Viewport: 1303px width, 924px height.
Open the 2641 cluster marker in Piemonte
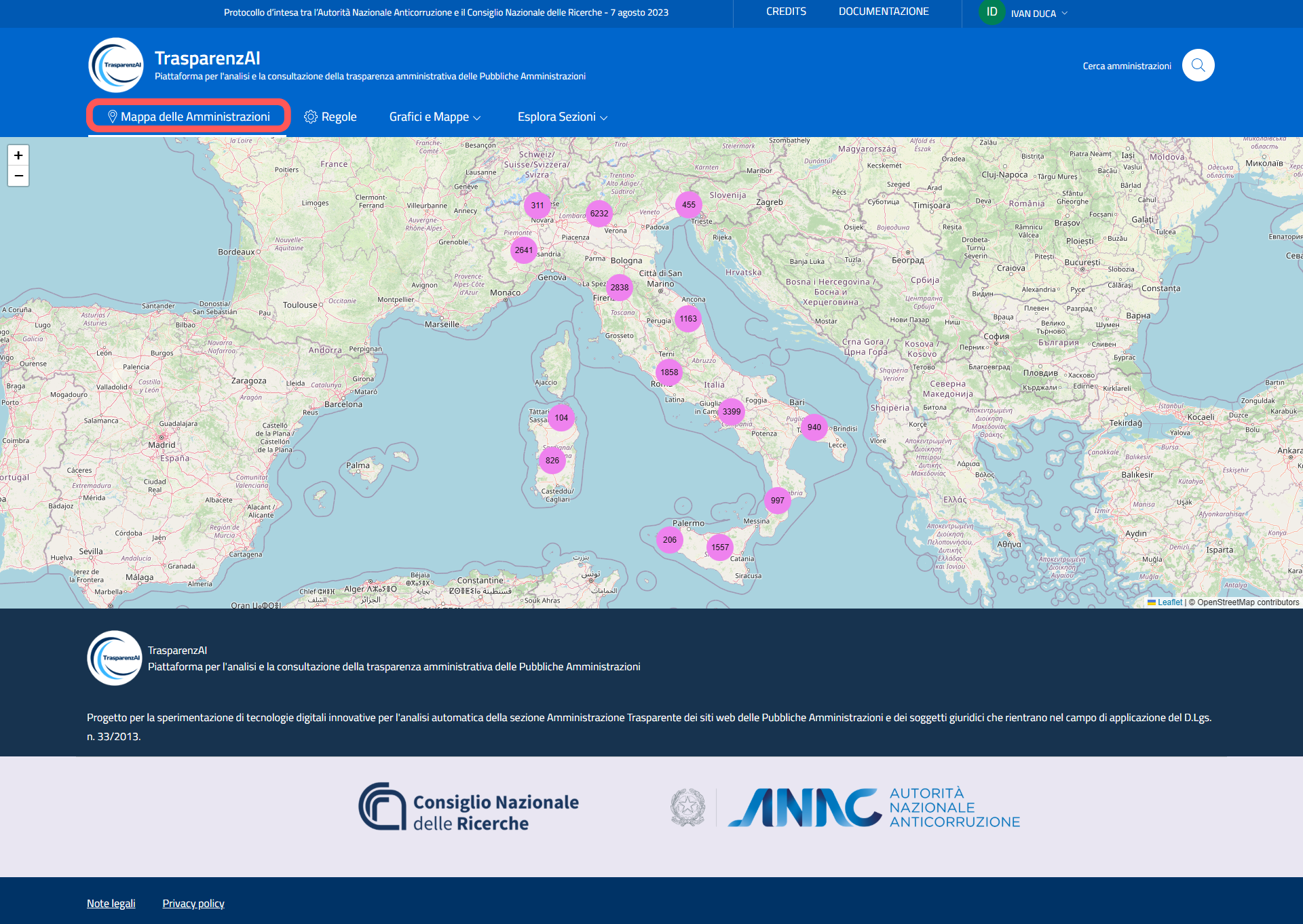(524, 250)
